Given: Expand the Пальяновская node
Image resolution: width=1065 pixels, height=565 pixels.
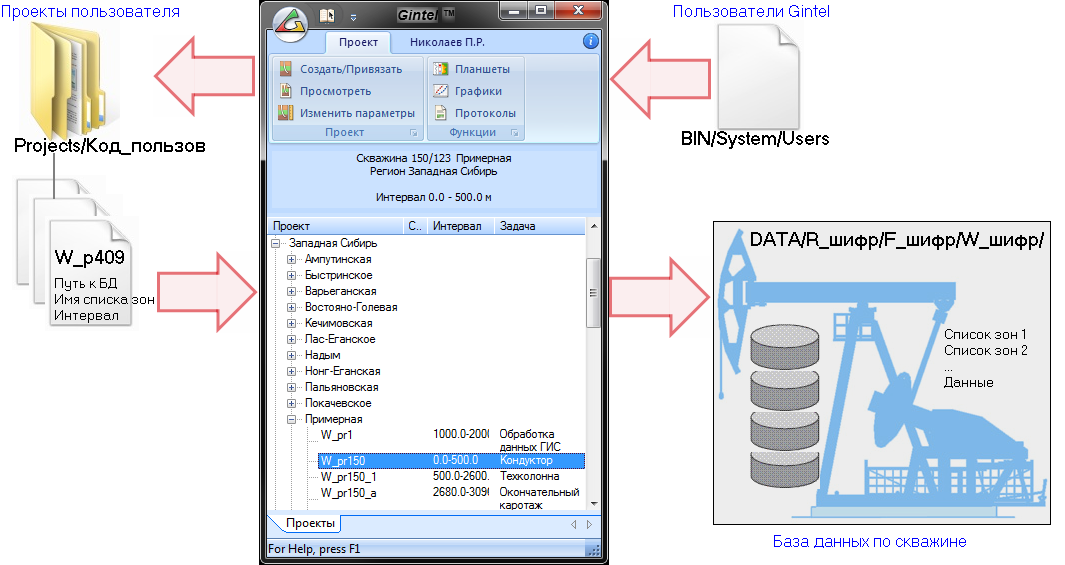Looking at the screenshot, I should click(x=291, y=387).
